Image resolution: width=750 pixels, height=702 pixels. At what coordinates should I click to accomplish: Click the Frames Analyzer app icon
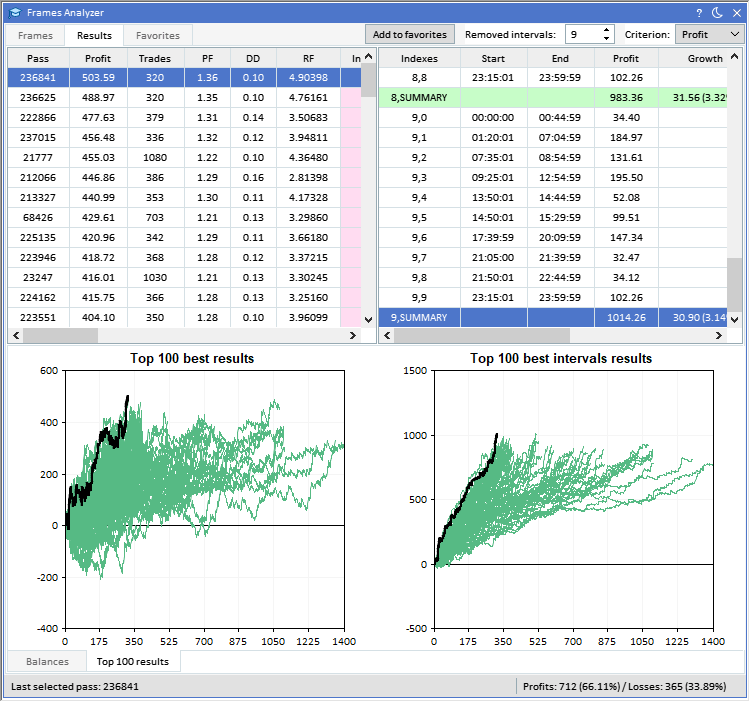point(15,13)
